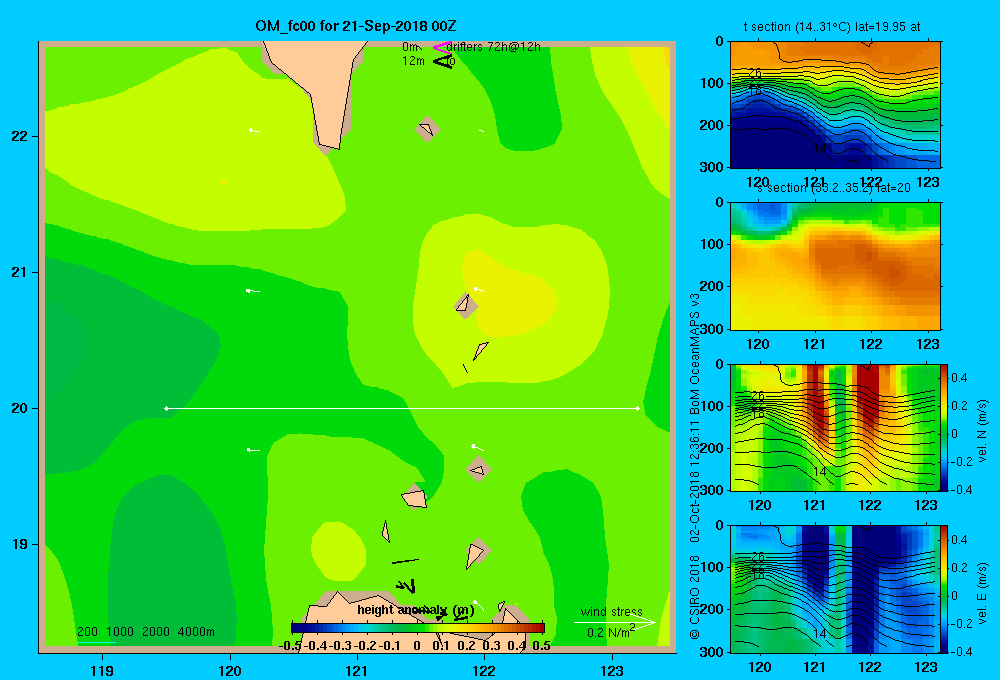Click the island near 19.35N 121.45E
Screen dimensions: 1000x680
pyautogui.click(x=415, y=497)
